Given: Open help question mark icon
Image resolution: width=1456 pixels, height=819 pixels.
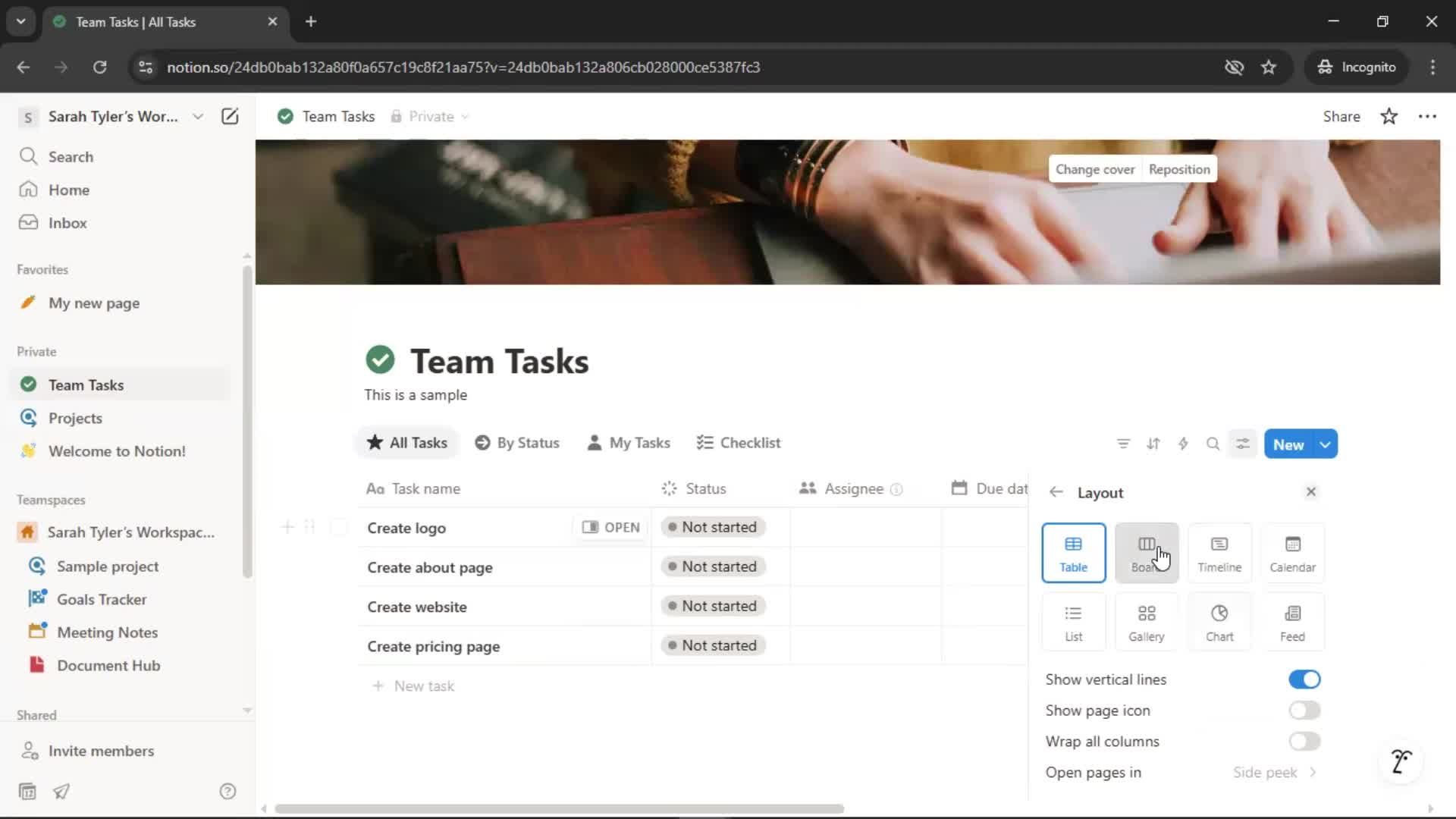Looking at the screenshot, I should [227, 791].
